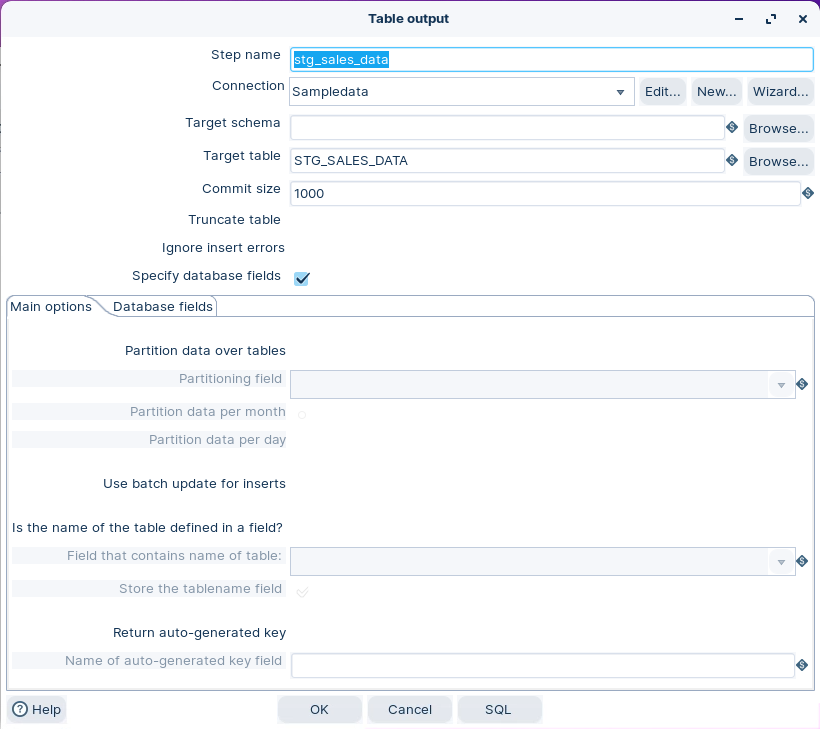
Task: Click variable icon for table name field dropdown
Action: point(802,562)
